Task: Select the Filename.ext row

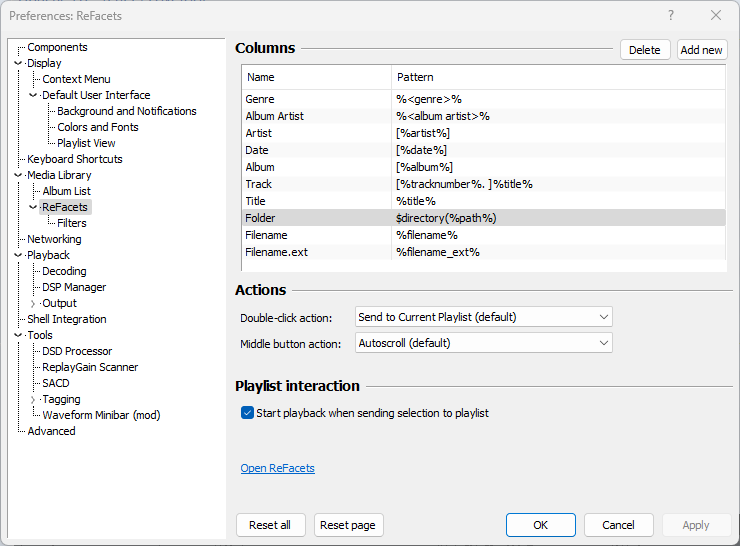Action: click(x=484, y=252)
